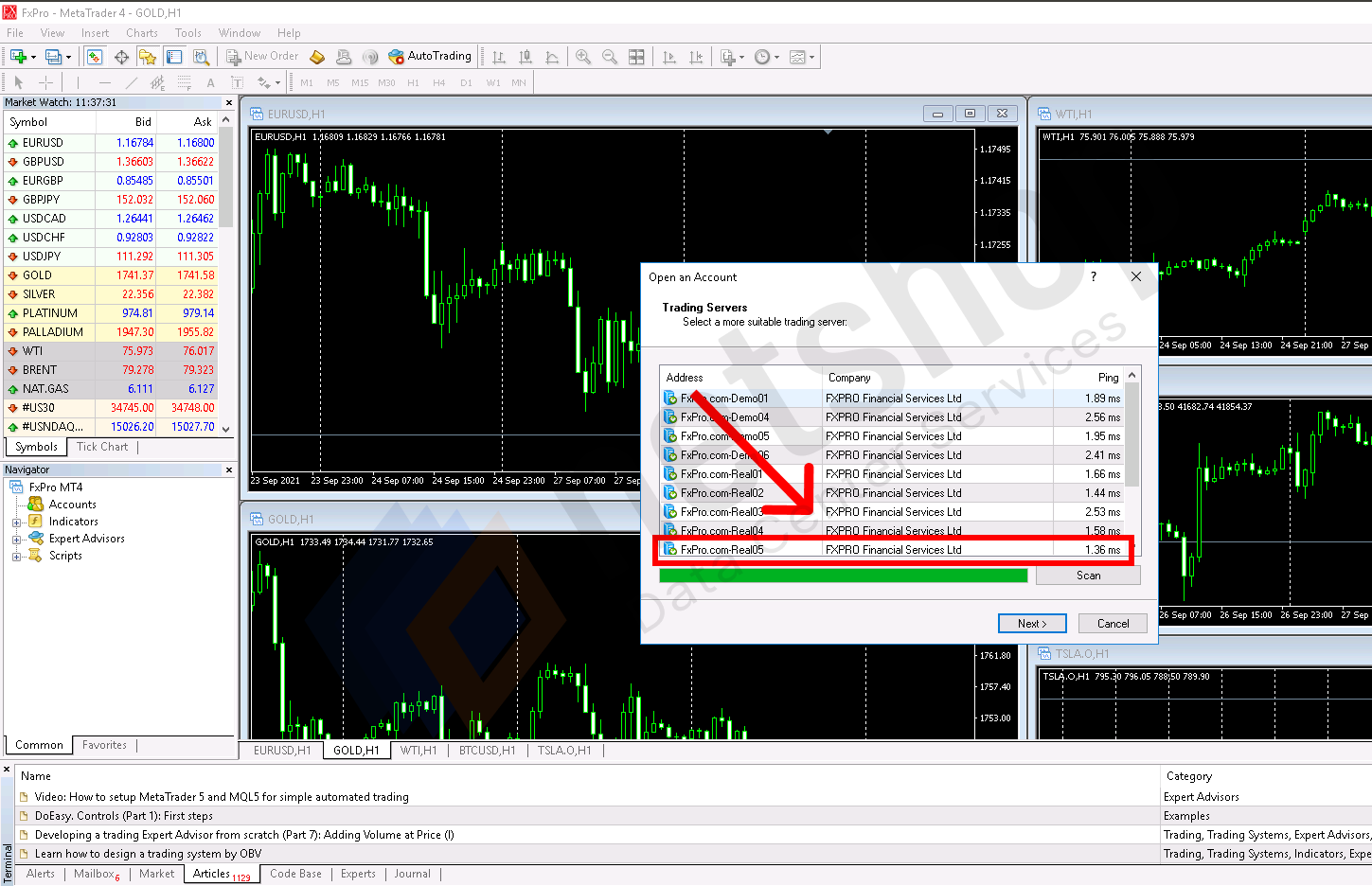Click the server scan progress bar

843,576
